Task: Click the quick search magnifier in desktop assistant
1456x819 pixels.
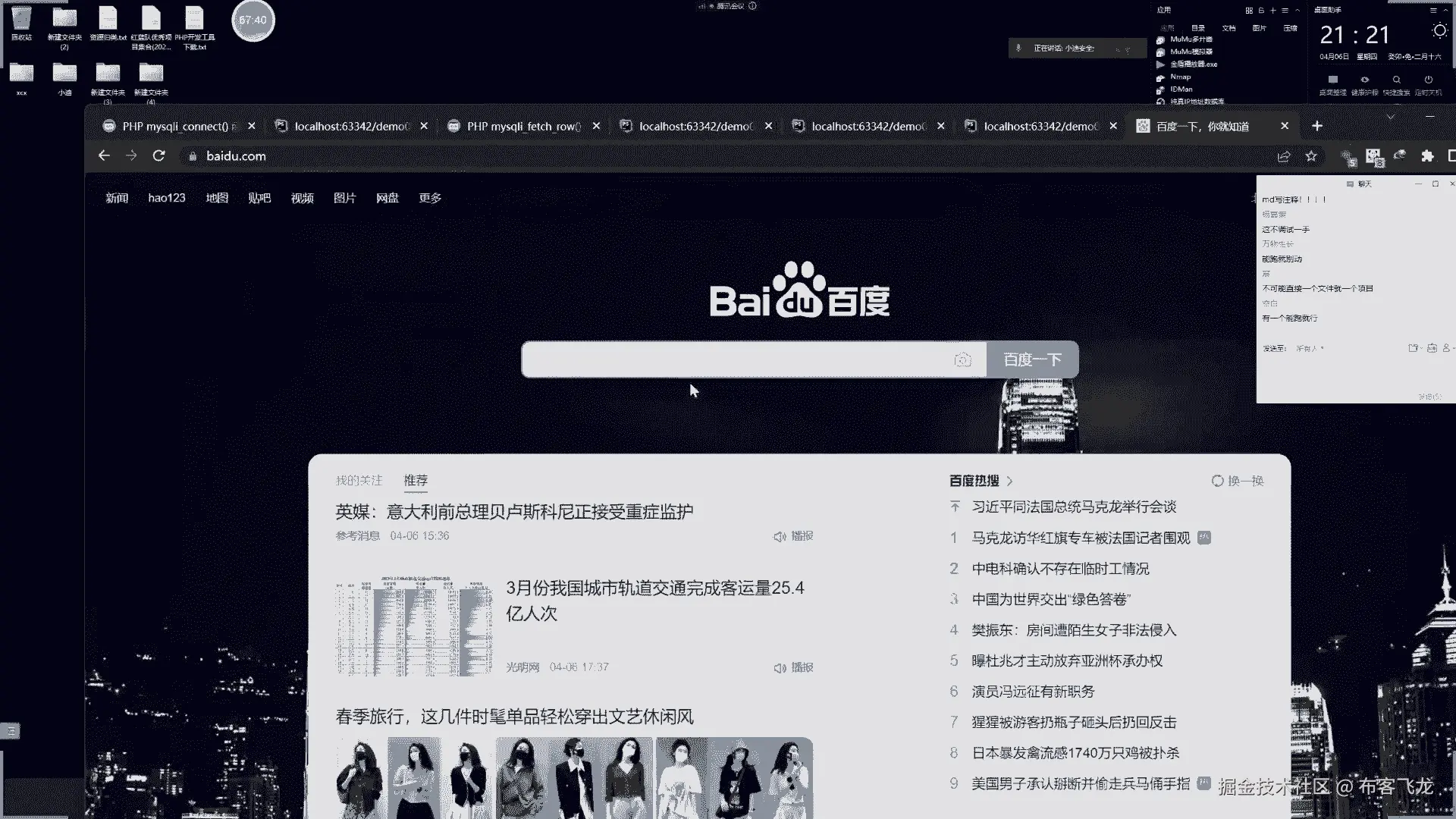Action: (1397, 80)
